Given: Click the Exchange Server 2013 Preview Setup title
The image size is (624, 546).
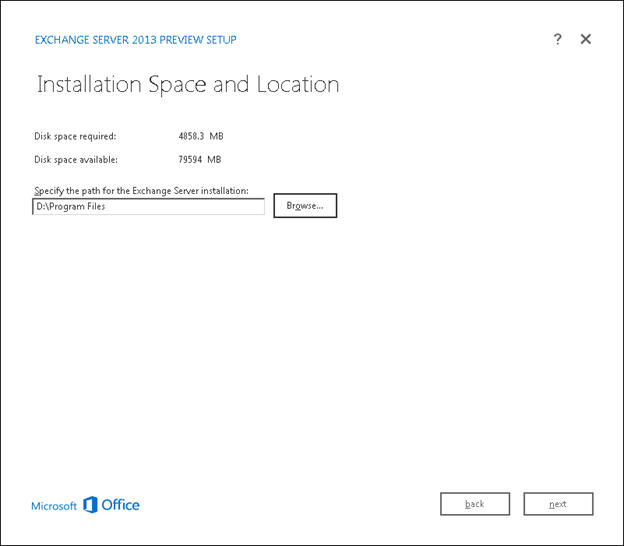Looking at the screenshot, I should click(x=135, y=40).
